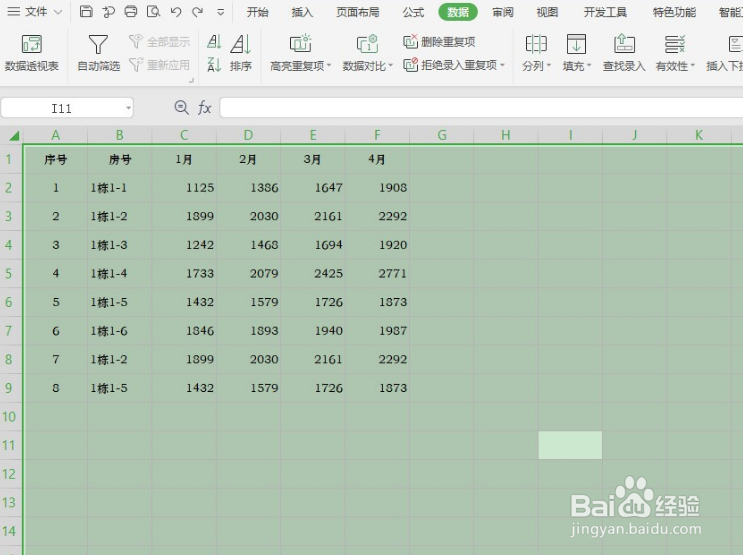The image size is (743, 555).
Task: Click the print icon in quick toolbar
Action: (131, 11)
